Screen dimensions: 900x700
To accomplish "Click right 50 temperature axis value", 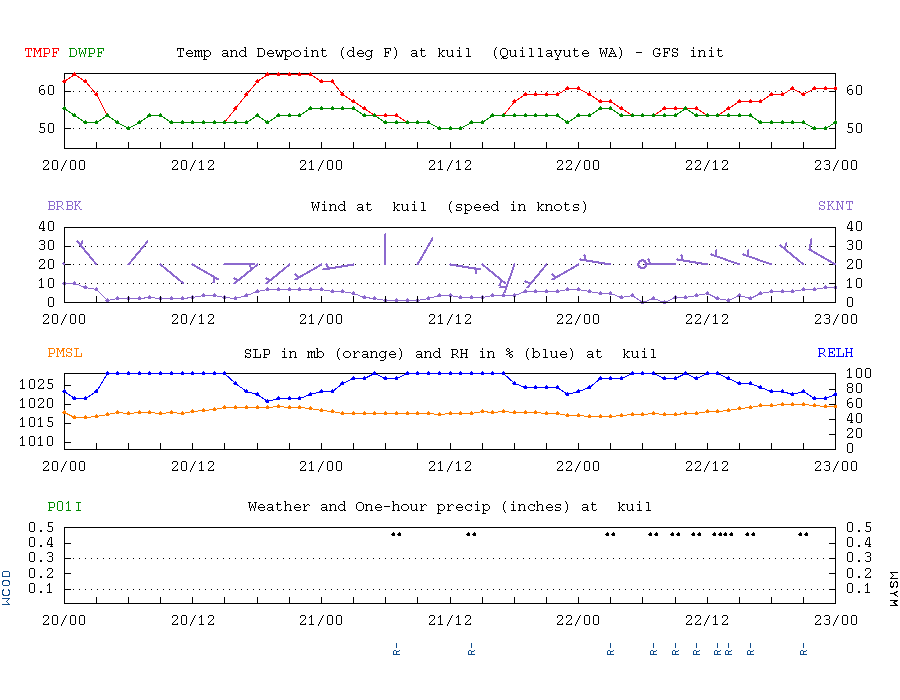I will coord(855,129).
